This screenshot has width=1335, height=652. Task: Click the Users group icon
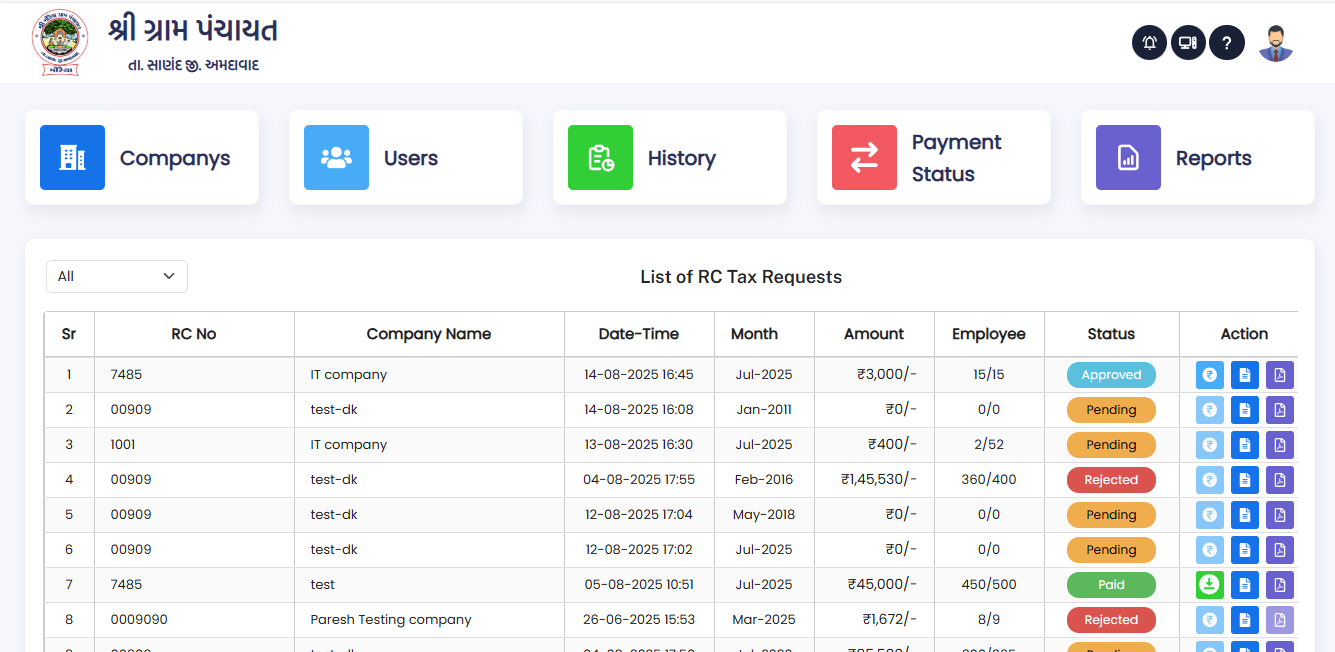336,157
